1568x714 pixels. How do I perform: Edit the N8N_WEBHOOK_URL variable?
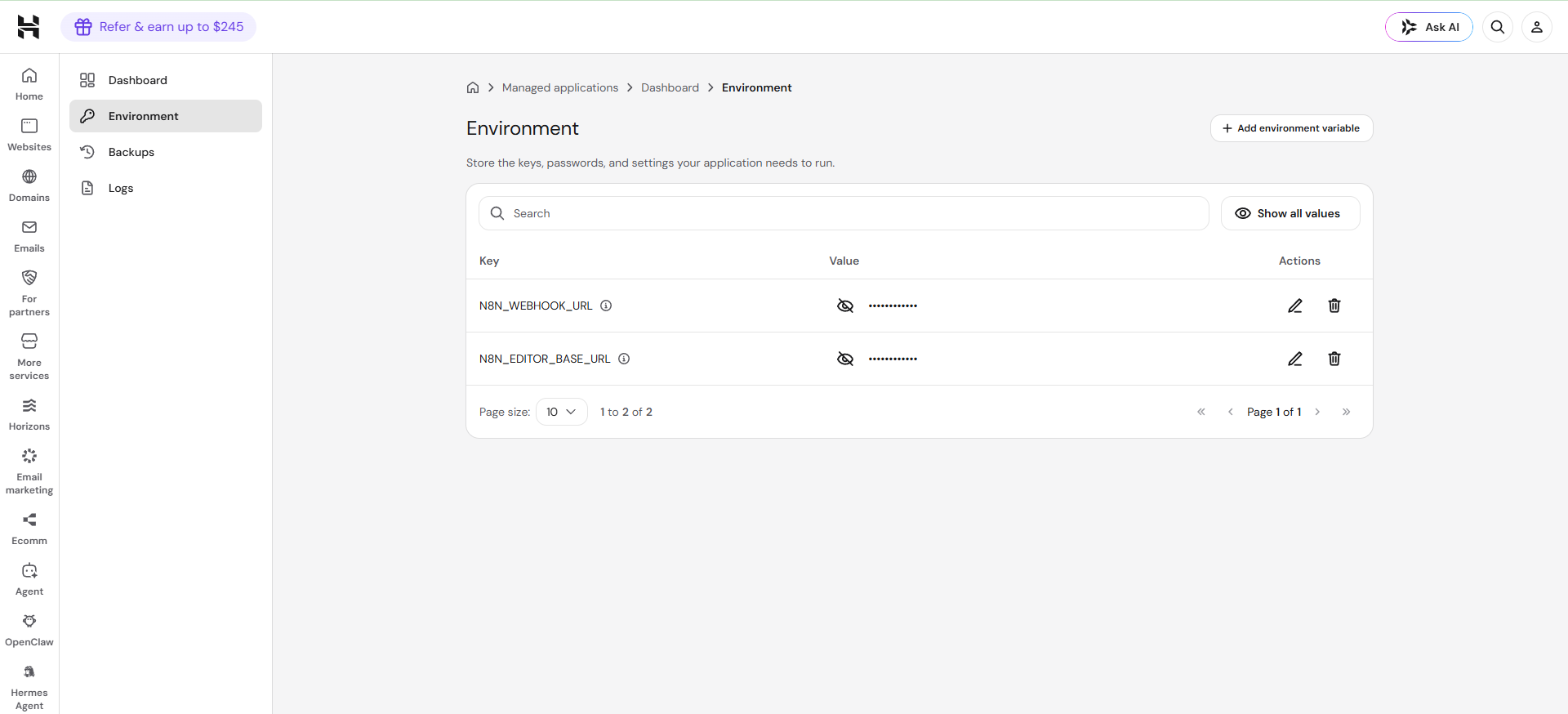(1295, 306)
